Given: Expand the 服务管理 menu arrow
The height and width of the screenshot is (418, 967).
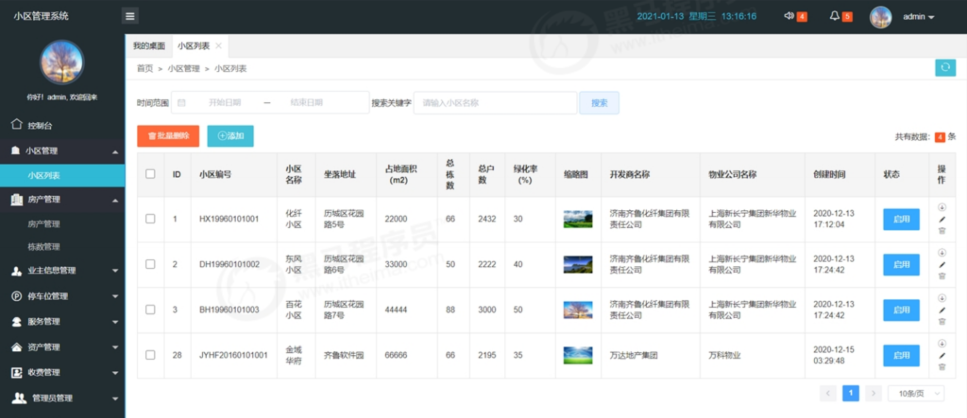Looking at the screenshot, I should [115, 322].
